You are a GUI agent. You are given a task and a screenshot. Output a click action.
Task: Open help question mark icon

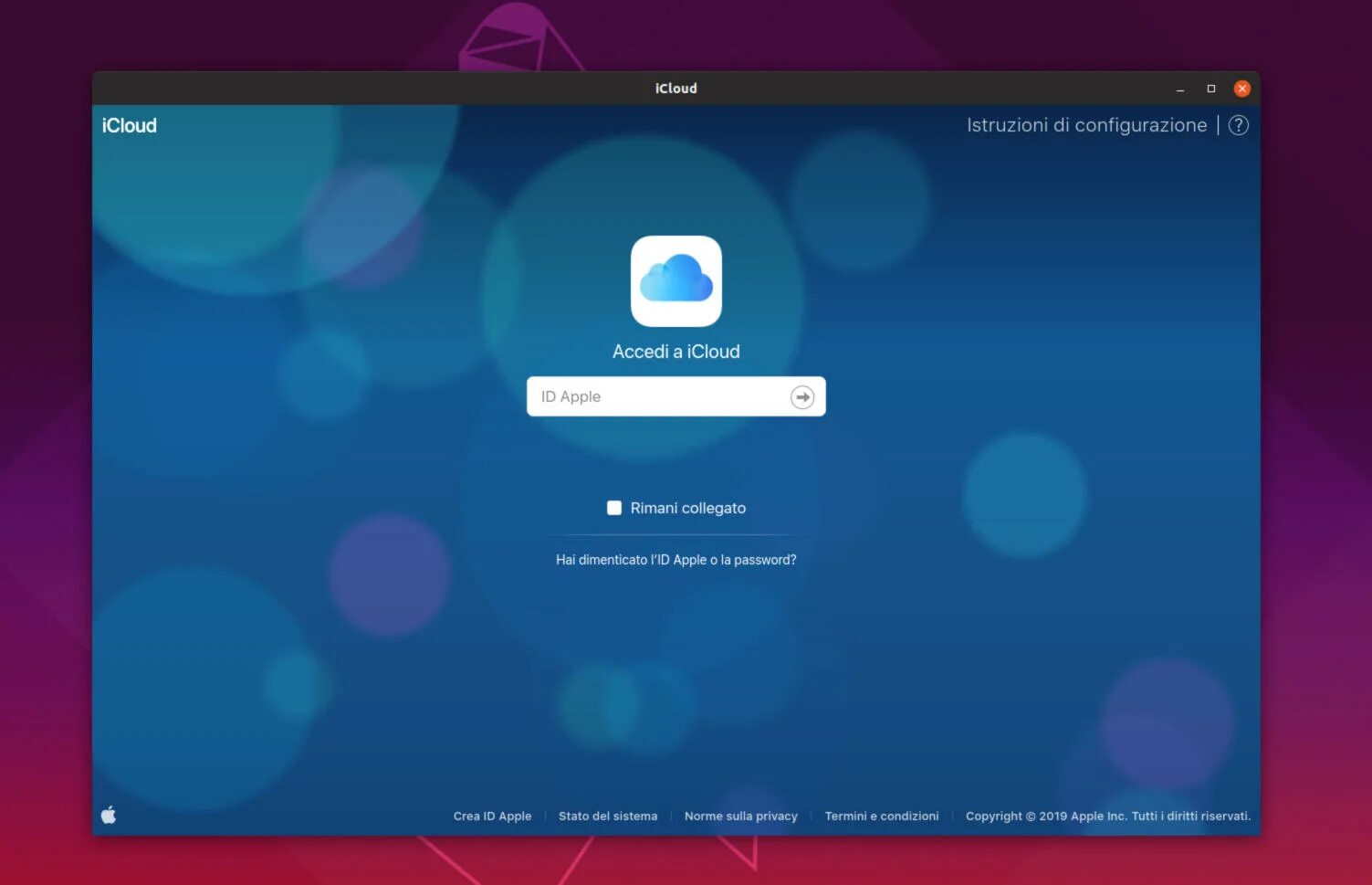point(1239,125)
